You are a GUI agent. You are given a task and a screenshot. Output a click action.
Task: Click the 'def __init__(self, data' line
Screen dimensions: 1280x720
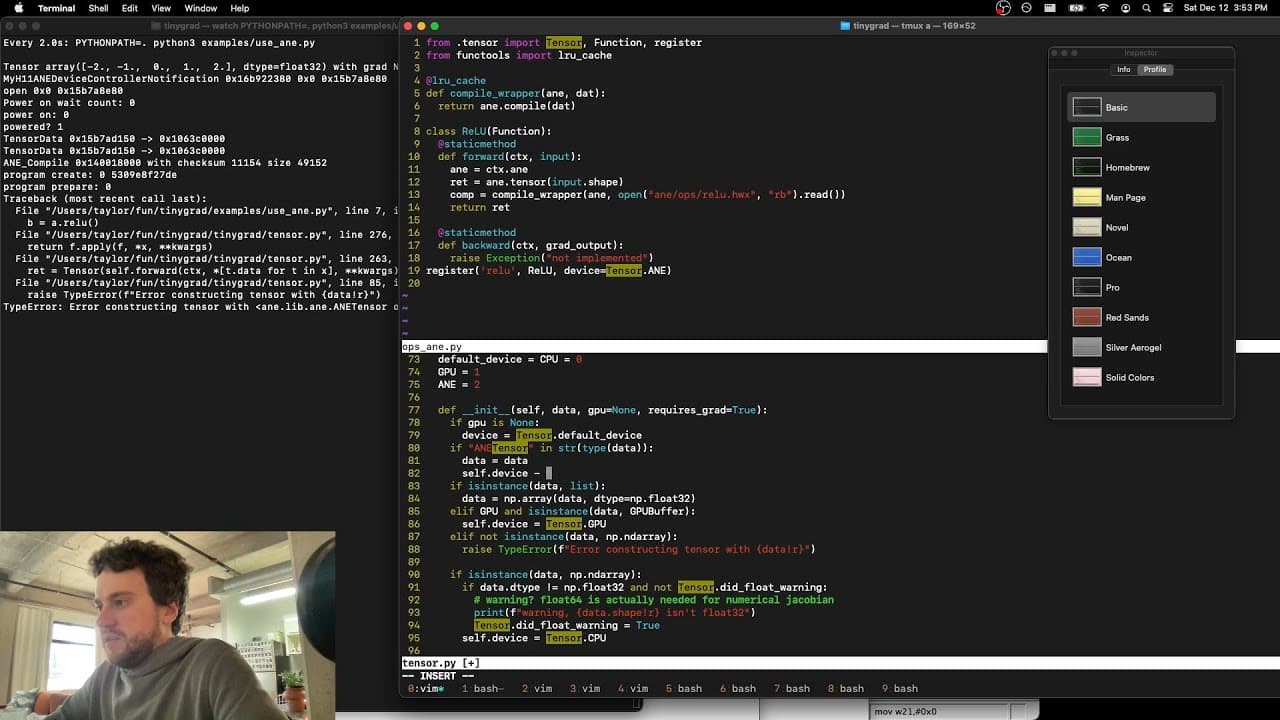[x=602, y=410]
